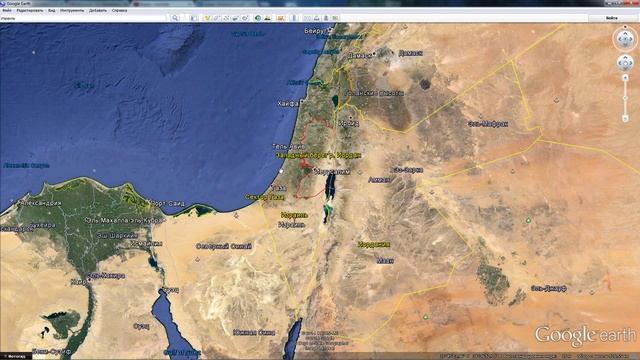Select the Add Polygon tool
Screen dimensions: 640x360
coord(216,18)
